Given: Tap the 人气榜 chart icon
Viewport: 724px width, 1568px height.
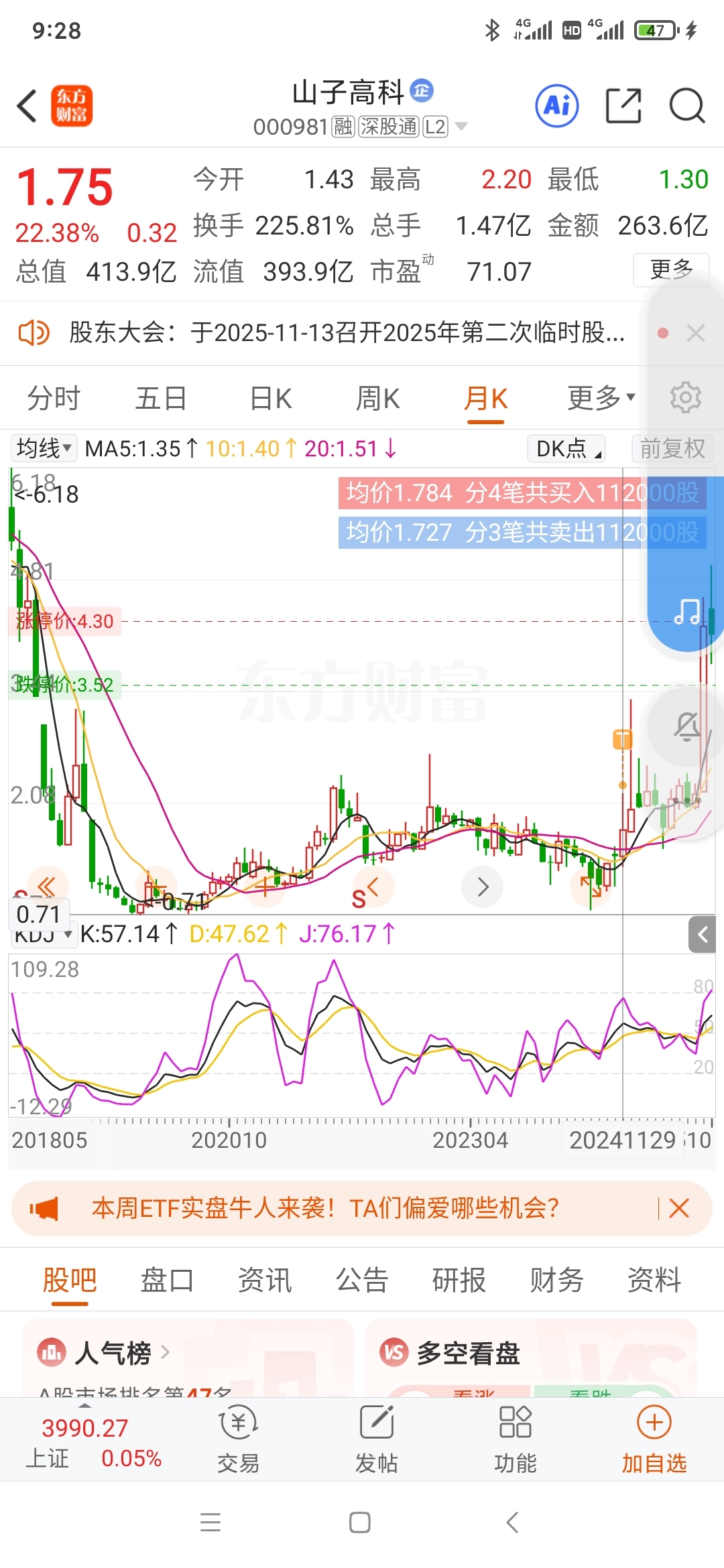Looking at the screenshot, I should click(52, 1353).
